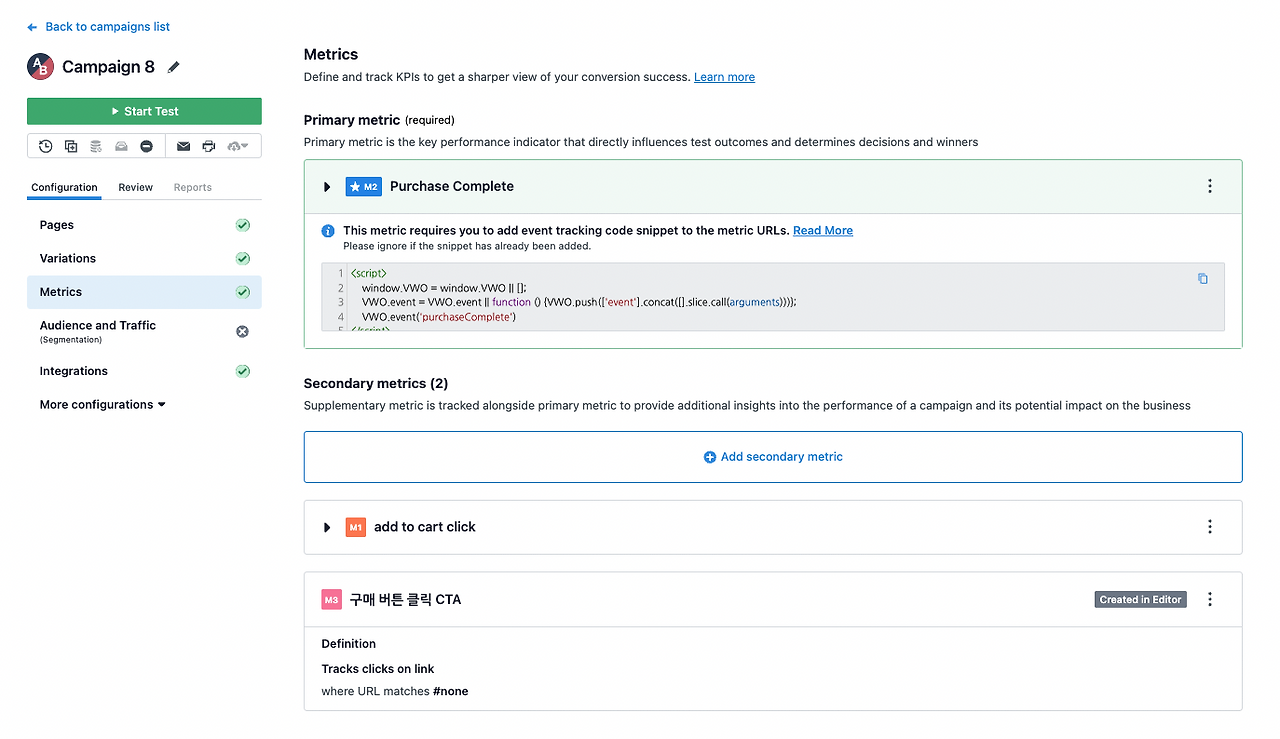1280x739 pixels.
Task: Click the clone campaign icon
Action: pos(71,146)
